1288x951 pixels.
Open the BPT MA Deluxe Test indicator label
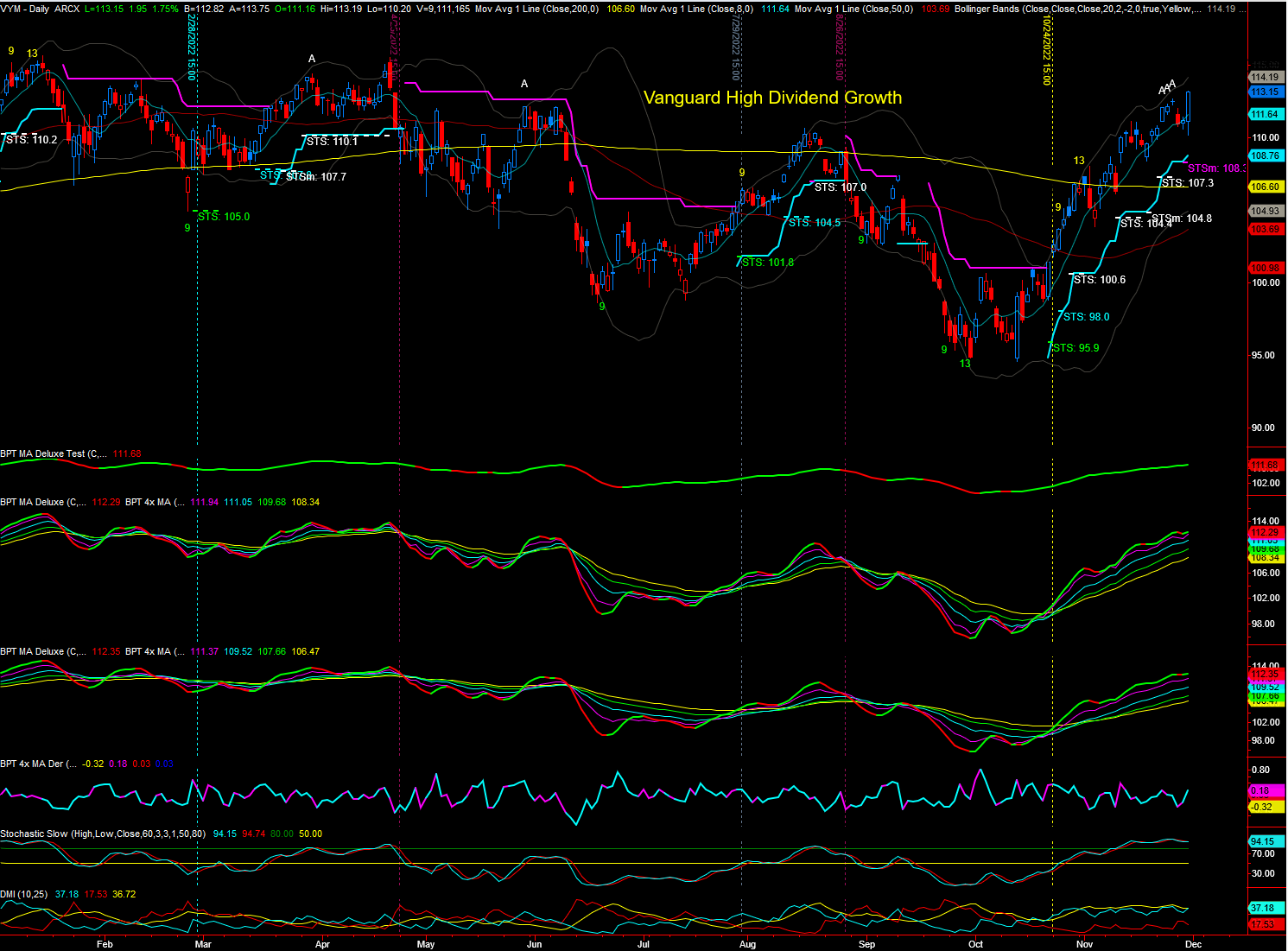pyautogui.click(x=54, y=453)
